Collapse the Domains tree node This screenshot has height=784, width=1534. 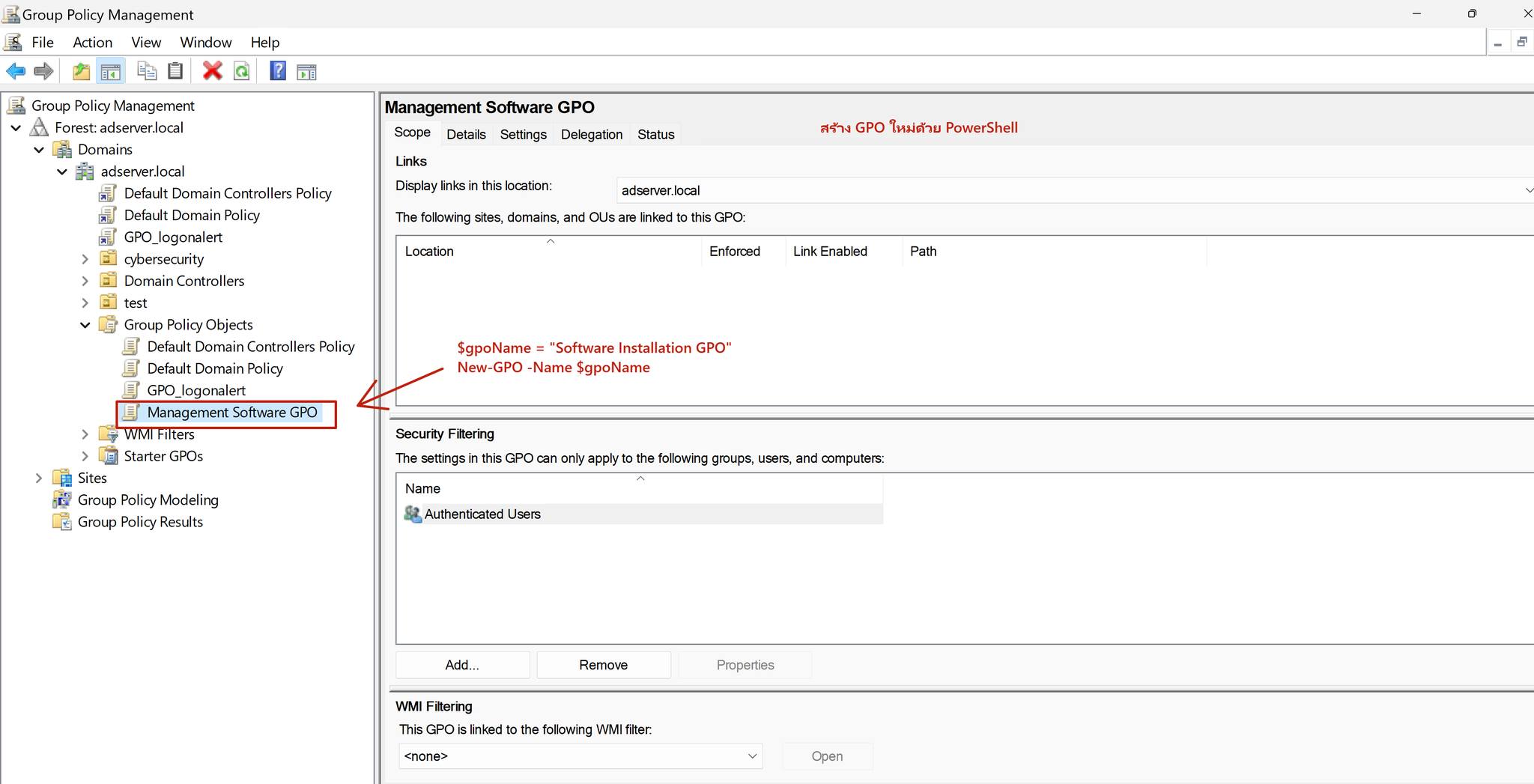39,150
